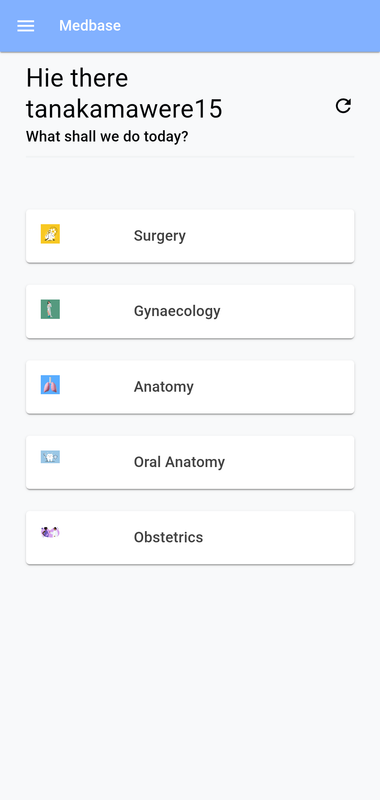
Task: Click empty page background below Obstetrics card
Action: click(190, 679)
